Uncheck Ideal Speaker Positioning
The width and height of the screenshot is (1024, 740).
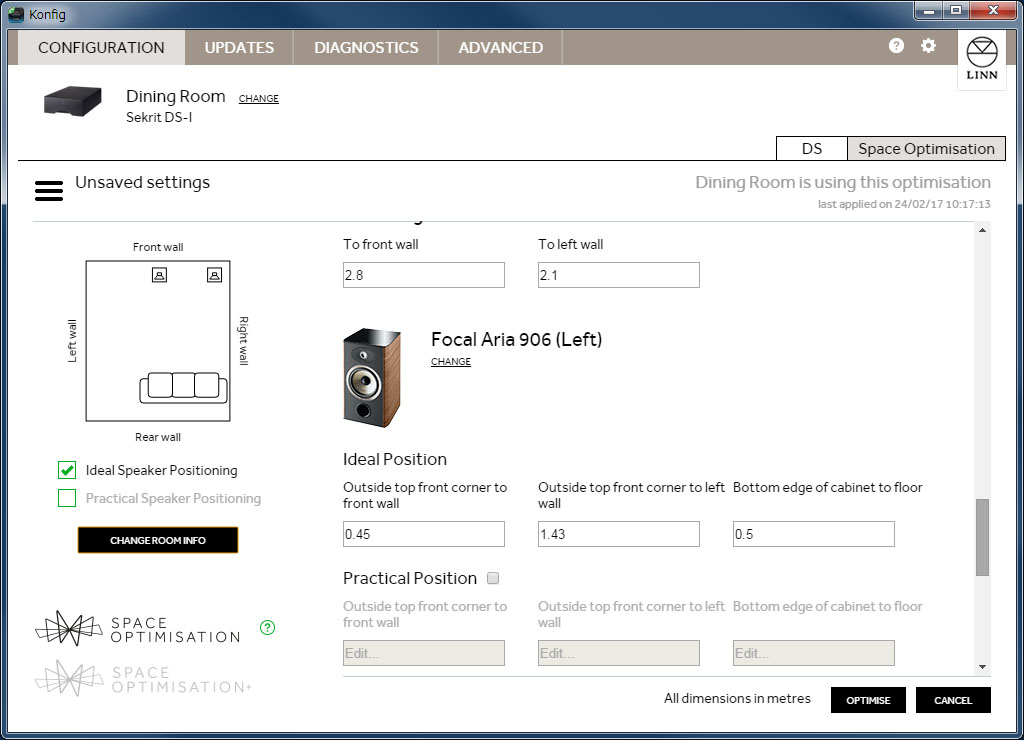pyautogui.click(x=67, y=470)
